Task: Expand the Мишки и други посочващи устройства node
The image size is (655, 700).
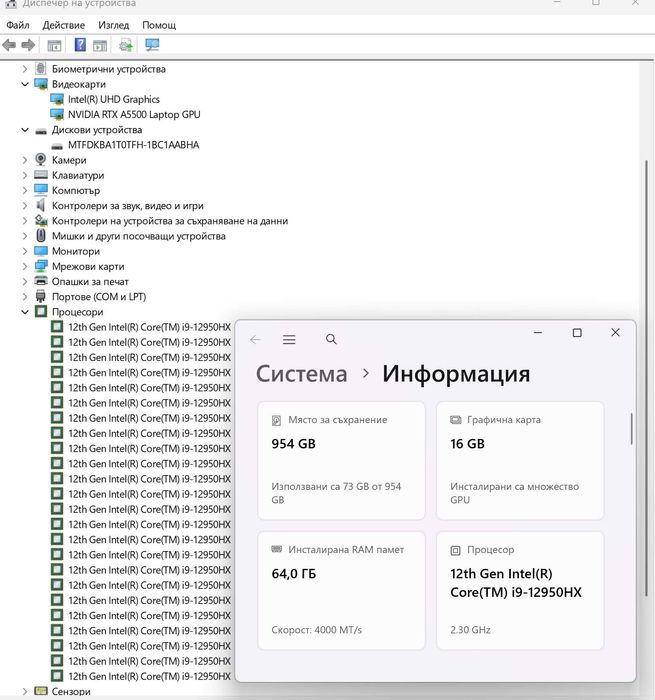Action: (x=25, y=236)
